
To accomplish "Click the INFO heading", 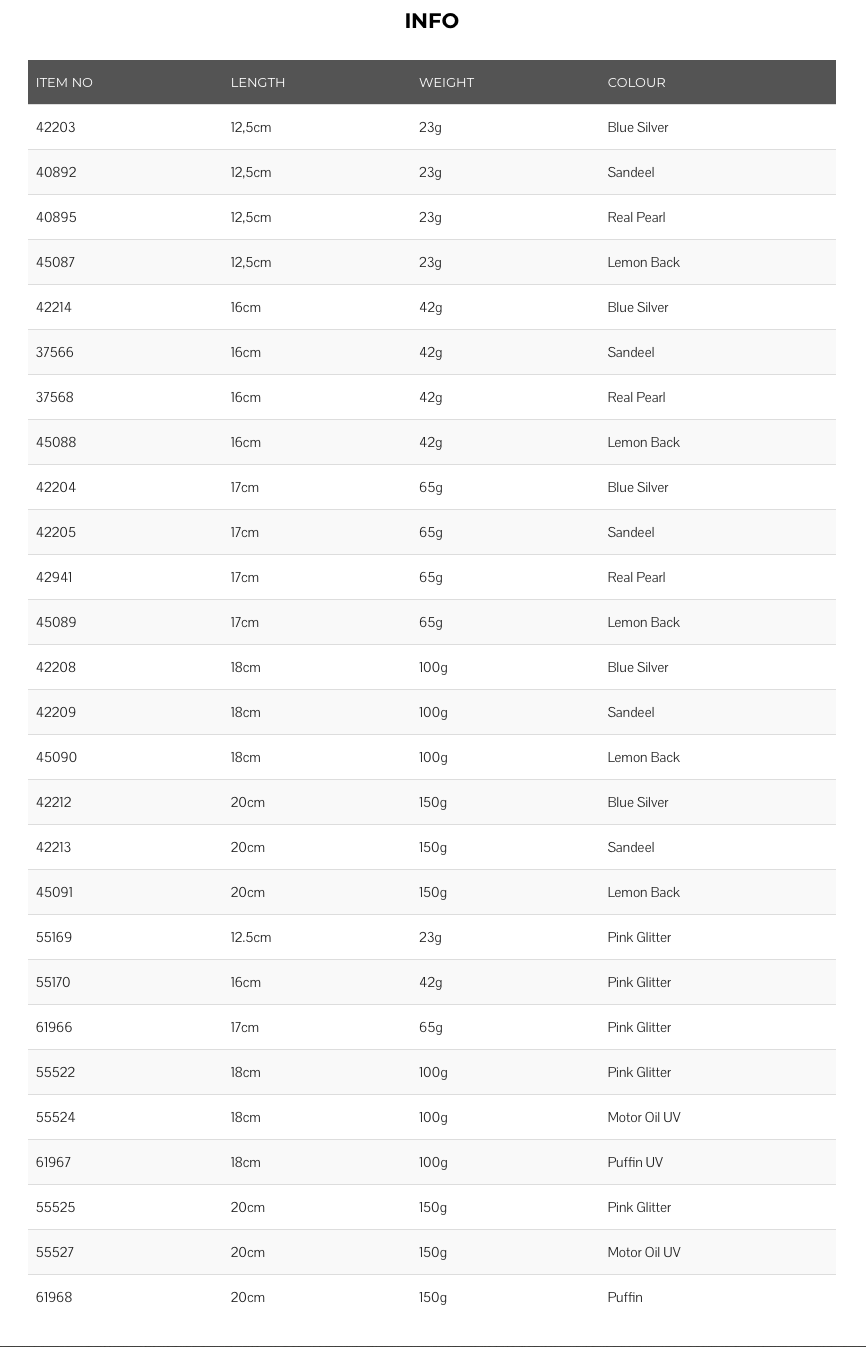I will [432, 21].
